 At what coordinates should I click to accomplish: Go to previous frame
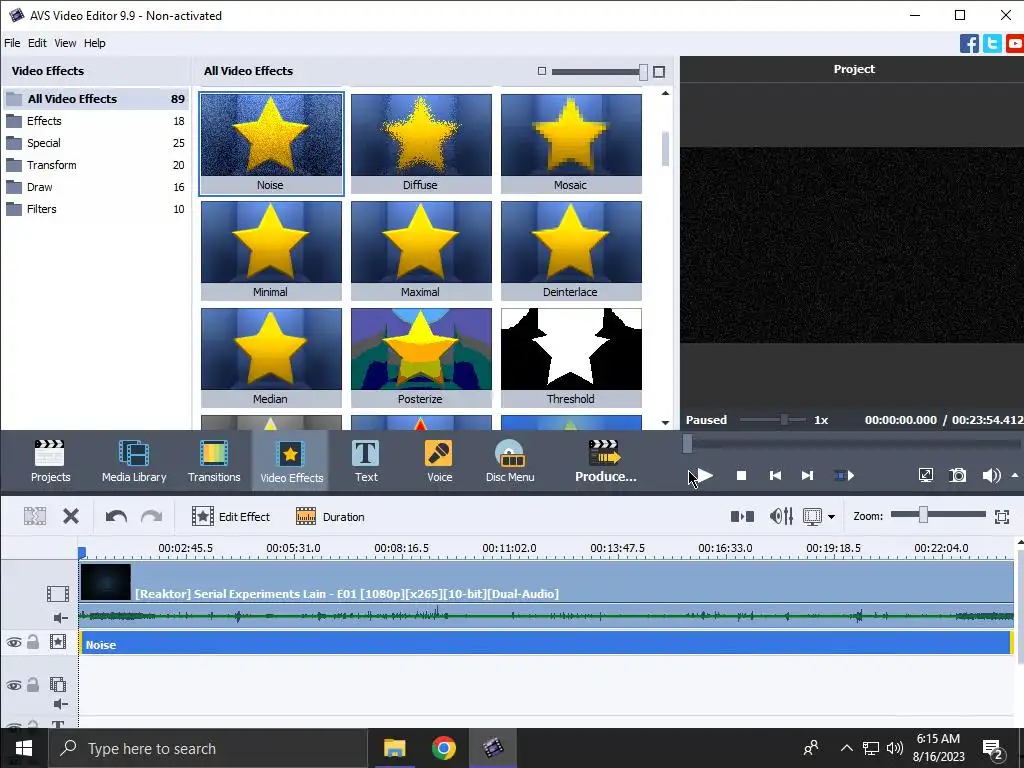775,475
